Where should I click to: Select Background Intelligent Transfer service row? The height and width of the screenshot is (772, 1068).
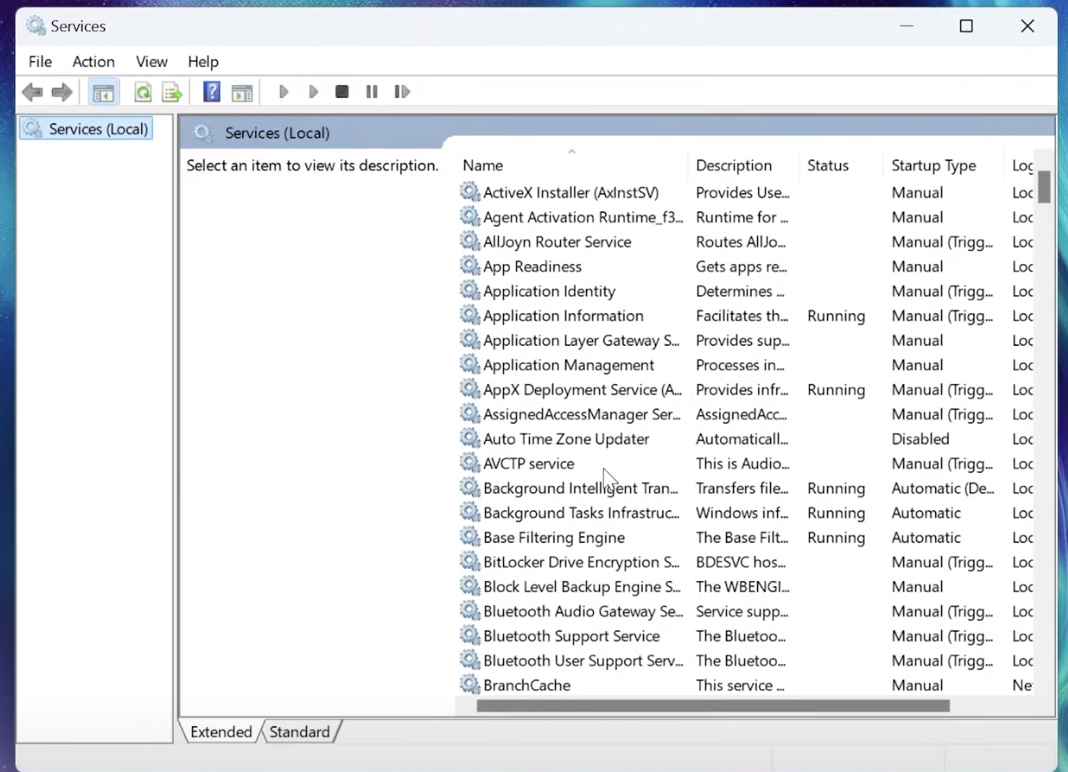pos(745,488)
